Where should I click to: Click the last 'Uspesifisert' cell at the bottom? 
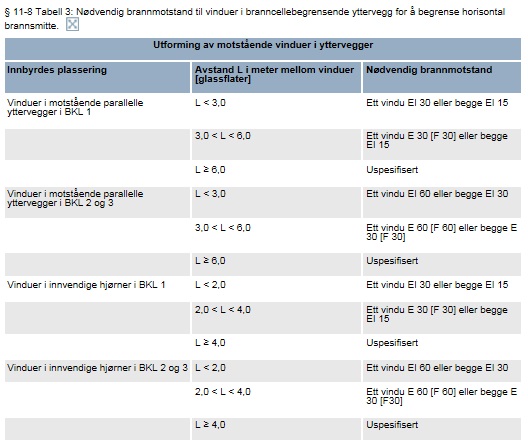point(392,425)
